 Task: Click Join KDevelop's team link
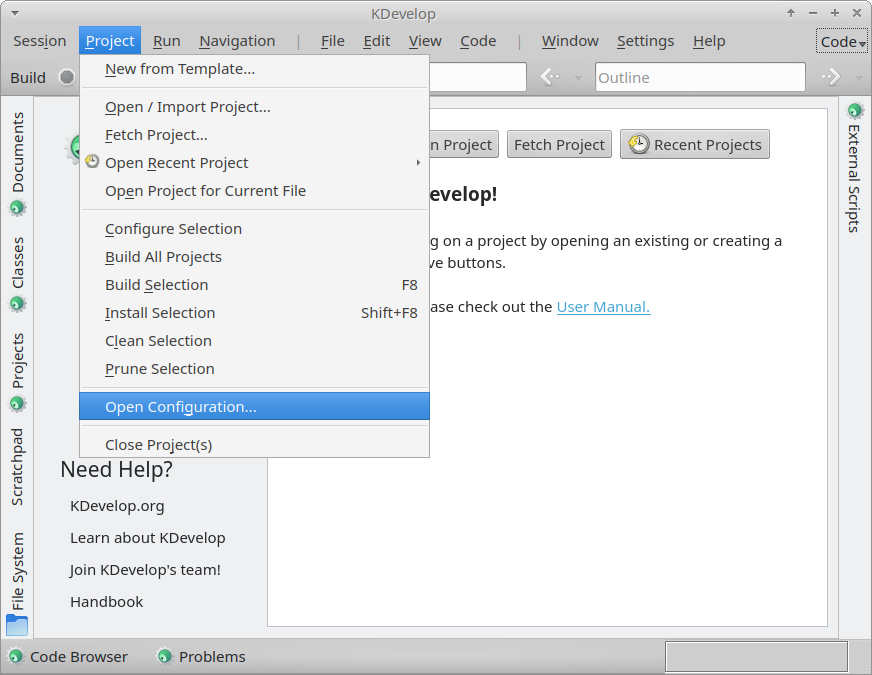[145, 570]
